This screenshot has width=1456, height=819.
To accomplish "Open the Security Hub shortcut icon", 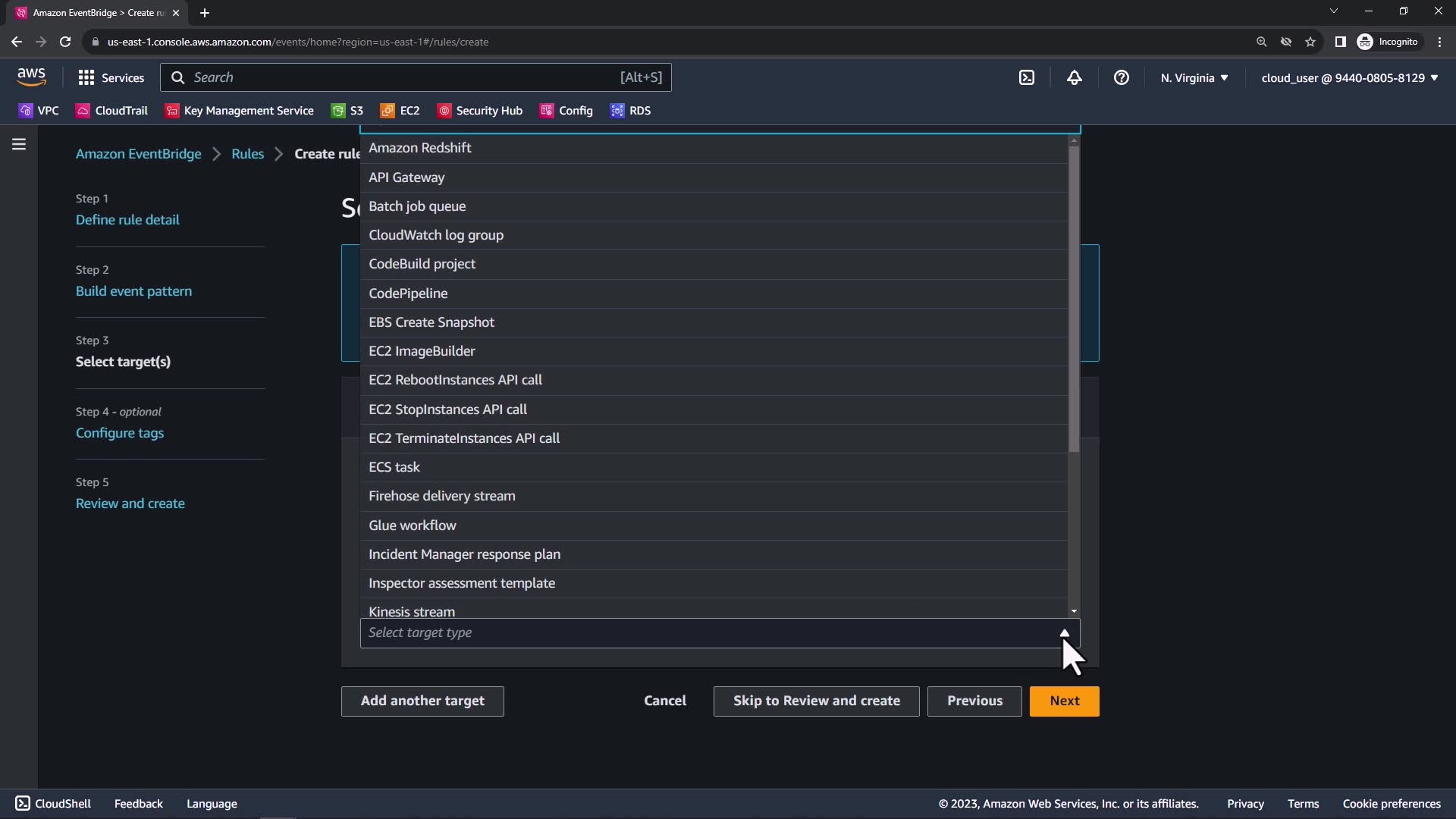I will tap(444, 111).
